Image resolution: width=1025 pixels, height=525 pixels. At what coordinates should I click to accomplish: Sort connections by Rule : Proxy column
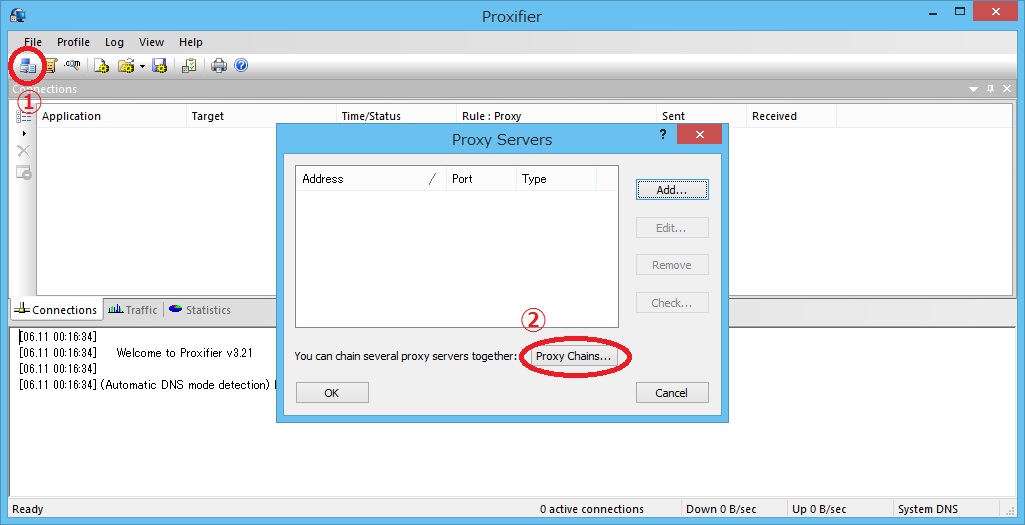(x=556, y=116)
